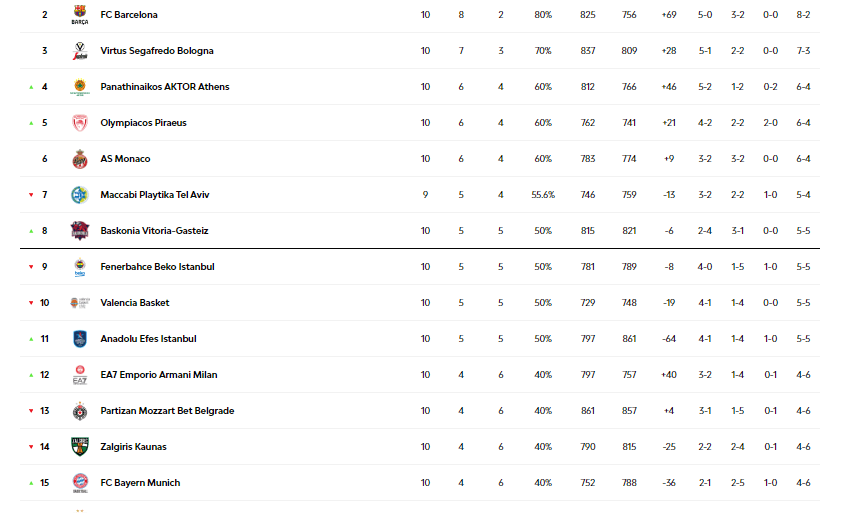Click the Fenerbahce Beko team logo

[80, 267]
